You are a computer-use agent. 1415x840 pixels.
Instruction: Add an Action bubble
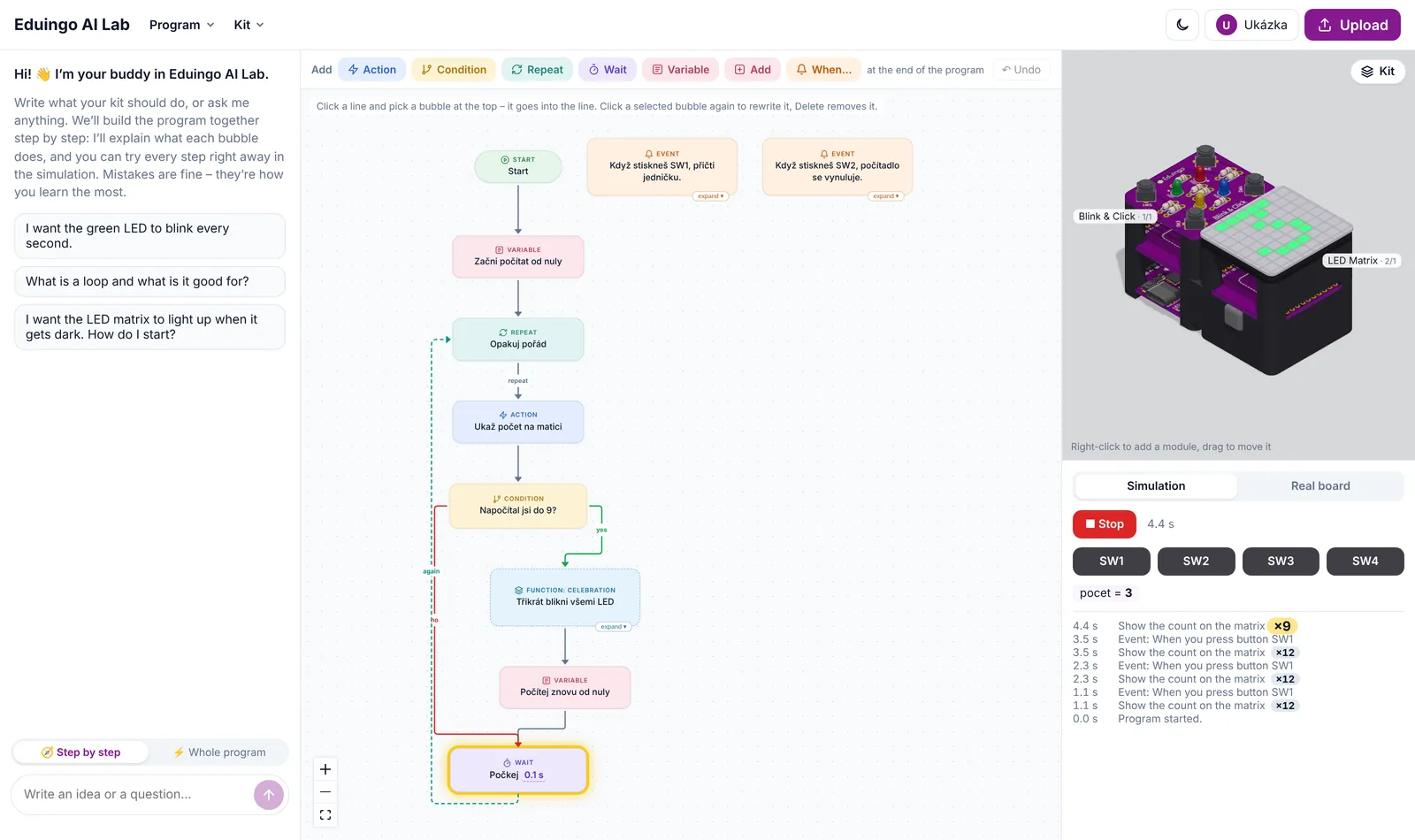371,70
